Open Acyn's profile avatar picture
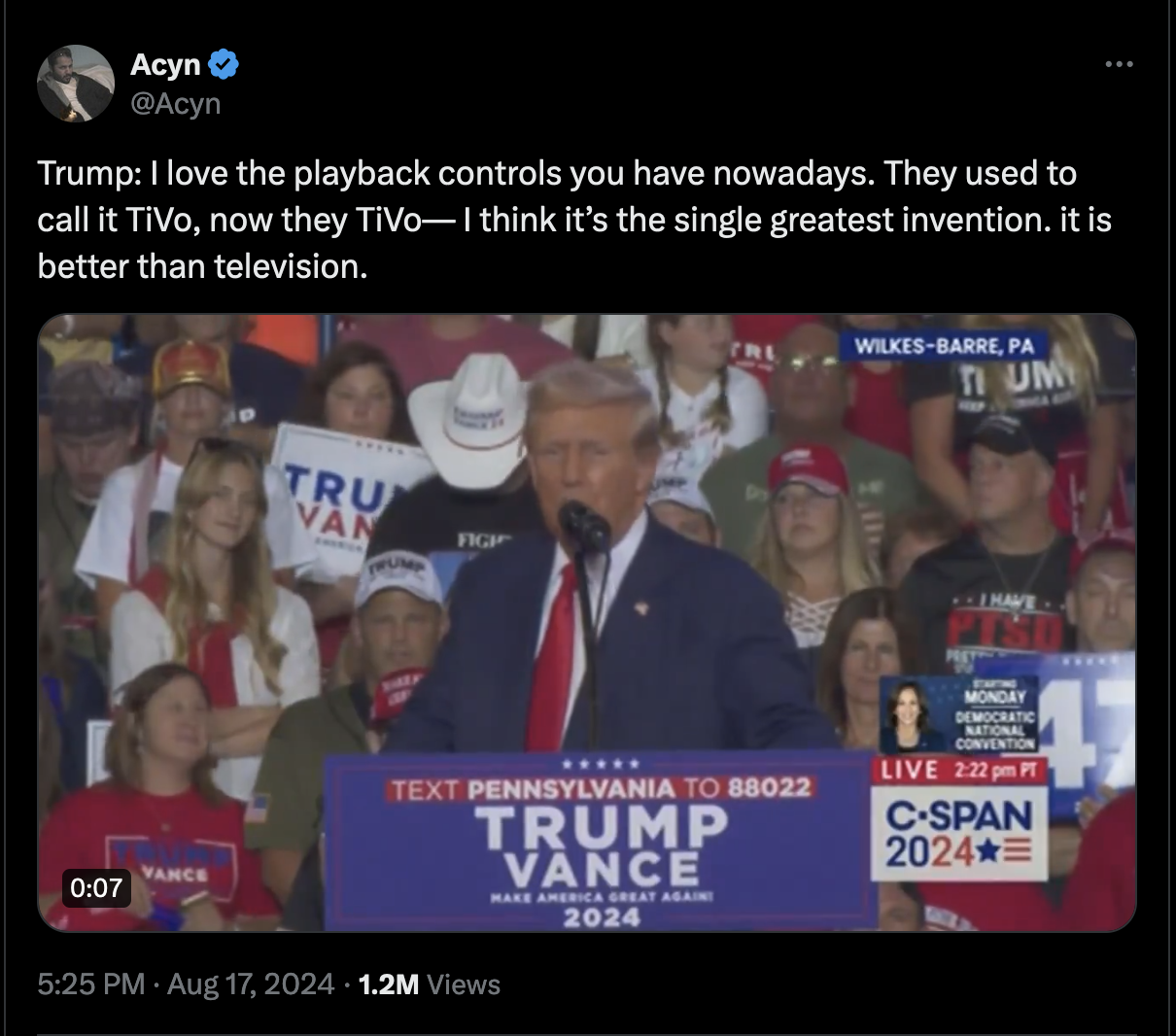Viewport: 1176px width, 1036px height. 76,84
